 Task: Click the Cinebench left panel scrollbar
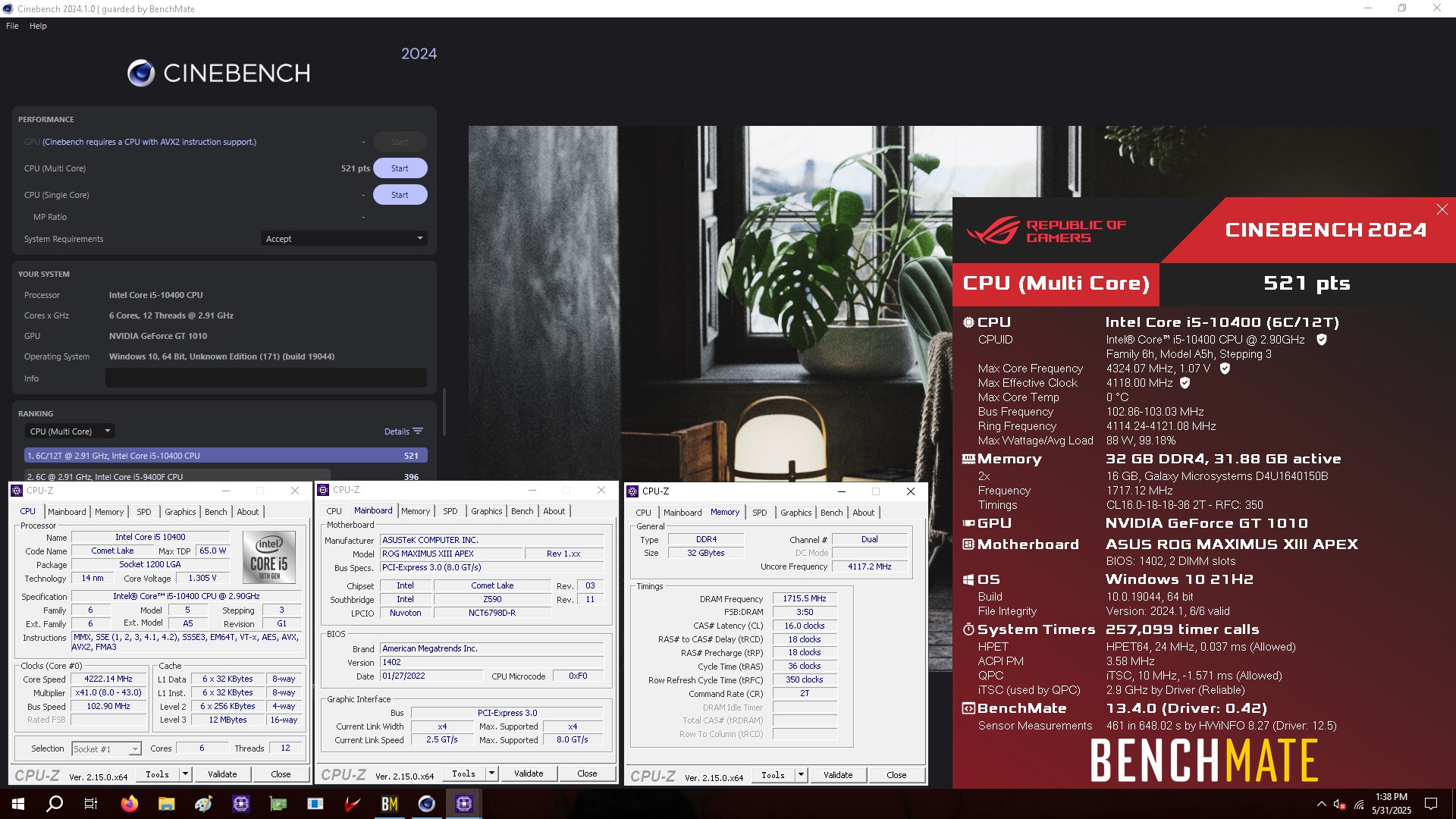444,412
